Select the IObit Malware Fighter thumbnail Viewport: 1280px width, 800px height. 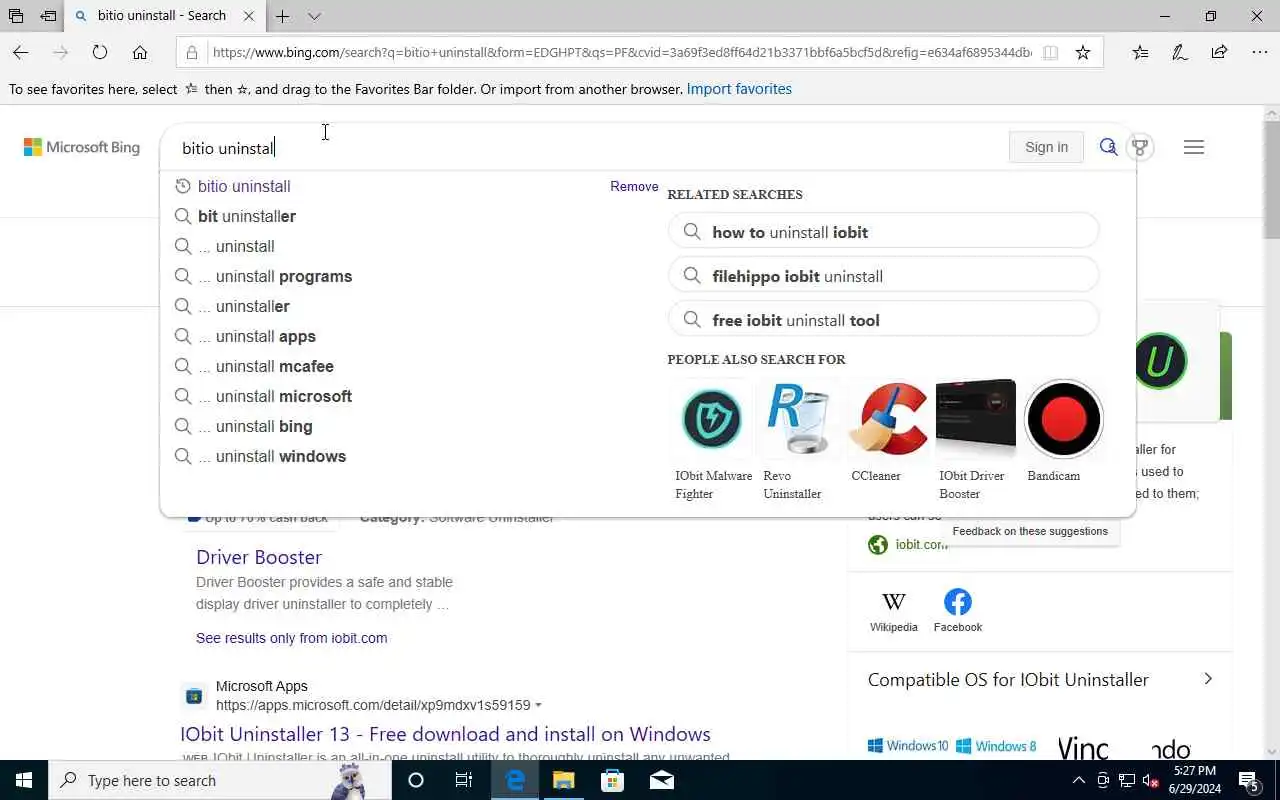[x=712, y=418]
